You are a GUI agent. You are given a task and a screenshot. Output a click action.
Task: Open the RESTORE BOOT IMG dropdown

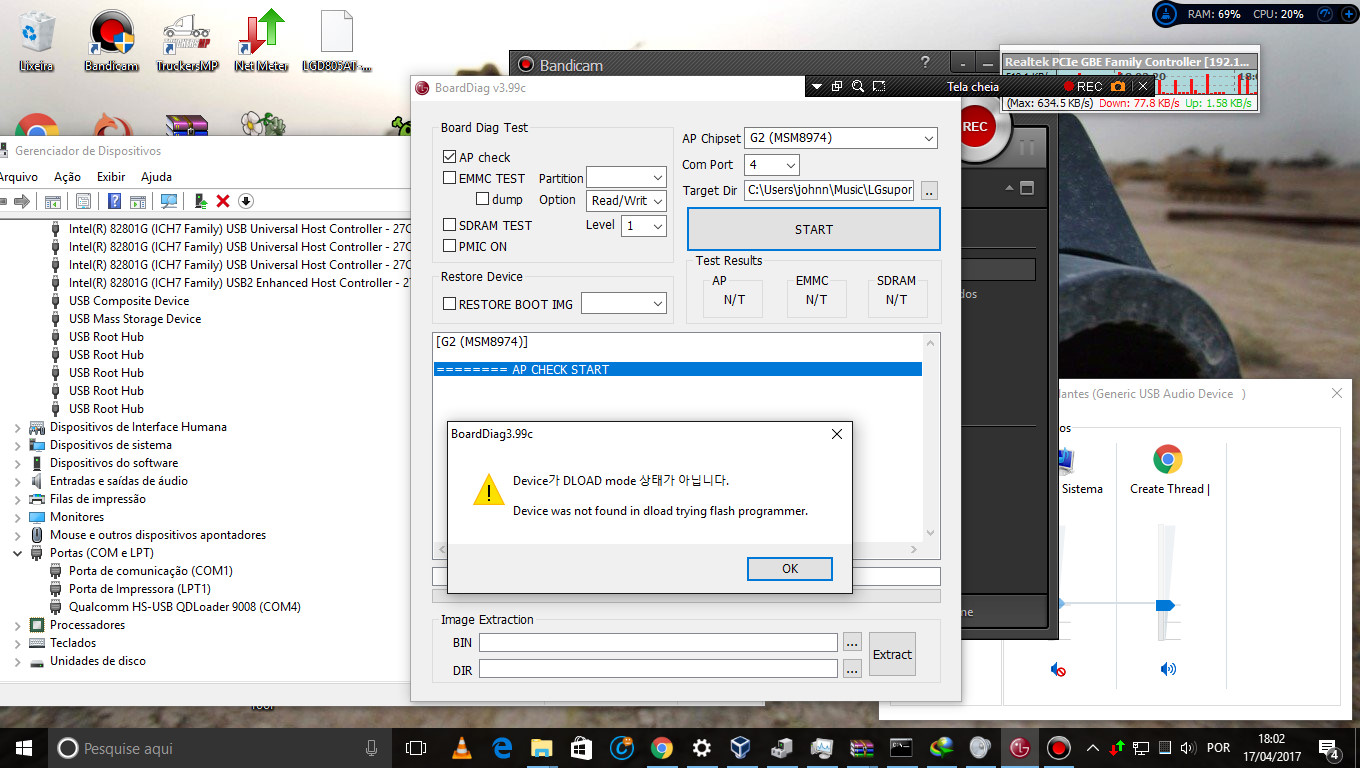(624, 303)
